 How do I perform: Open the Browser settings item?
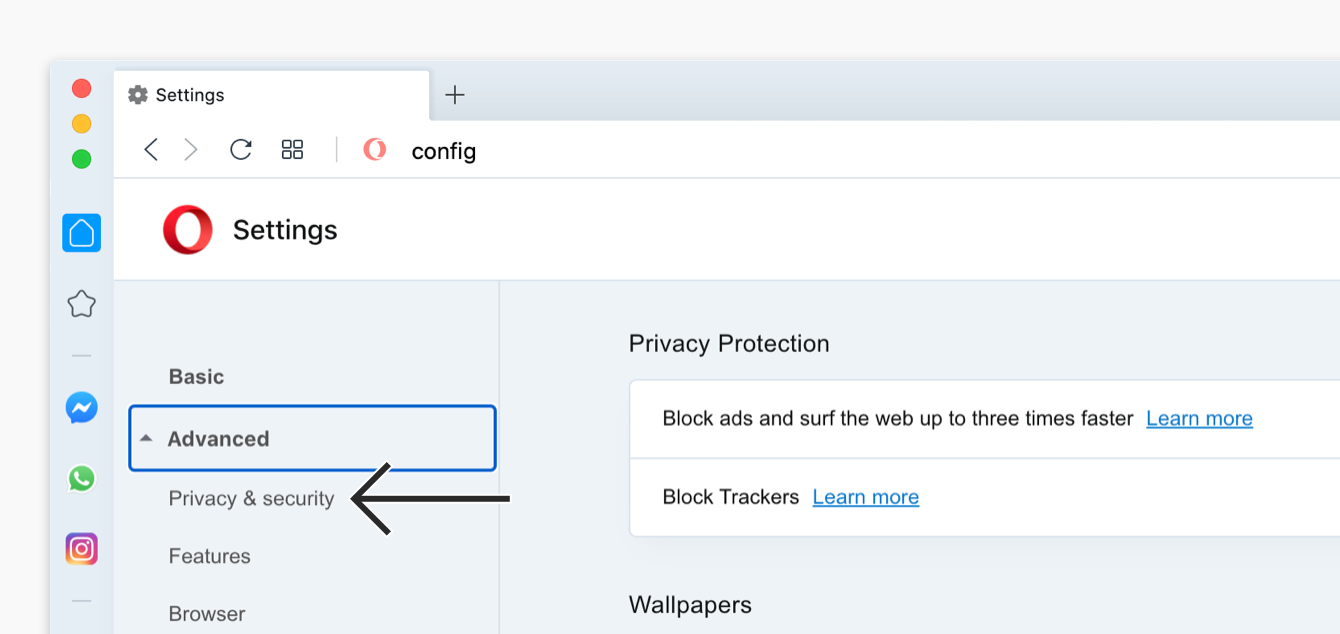click(206, 614)
